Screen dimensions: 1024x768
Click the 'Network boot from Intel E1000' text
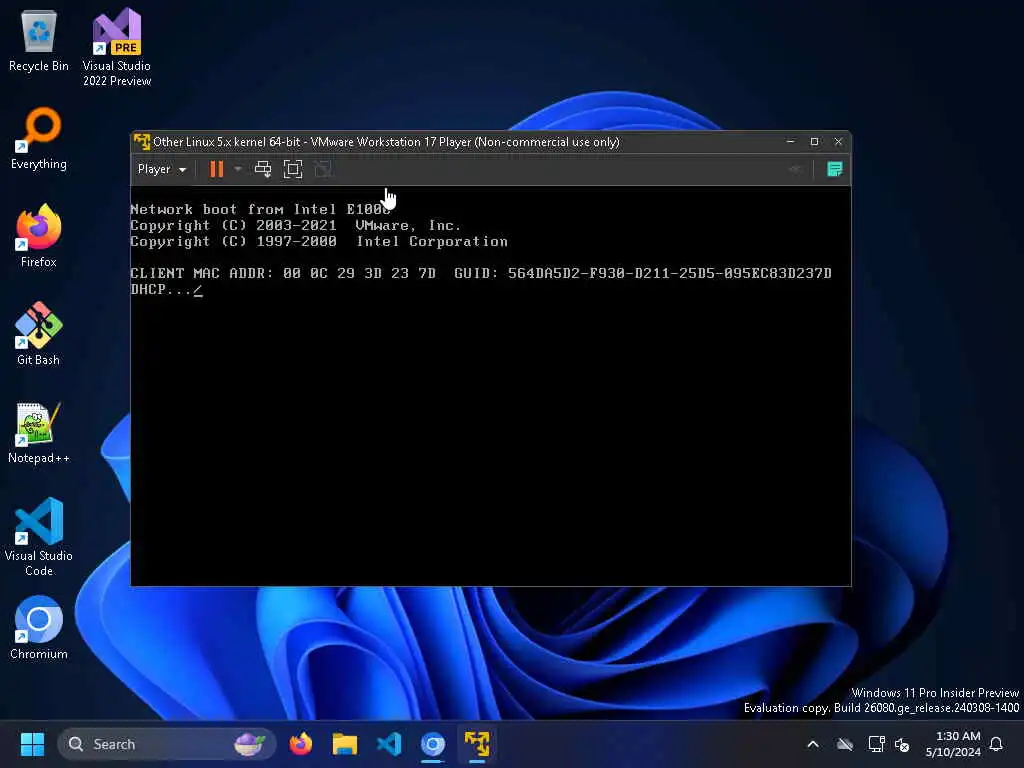click(260, 209)
